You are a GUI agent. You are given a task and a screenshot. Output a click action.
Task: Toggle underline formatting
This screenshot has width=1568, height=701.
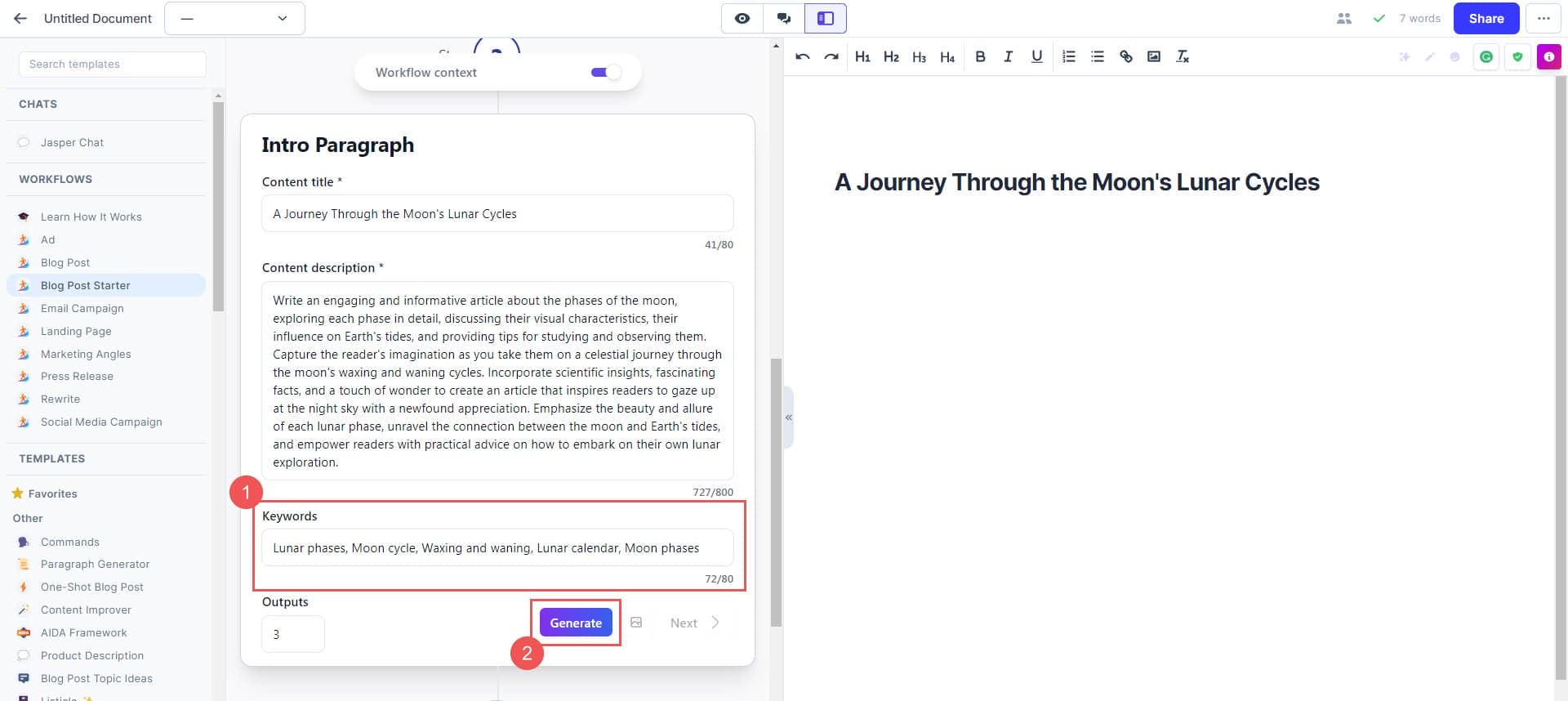tap(1036, 56)
